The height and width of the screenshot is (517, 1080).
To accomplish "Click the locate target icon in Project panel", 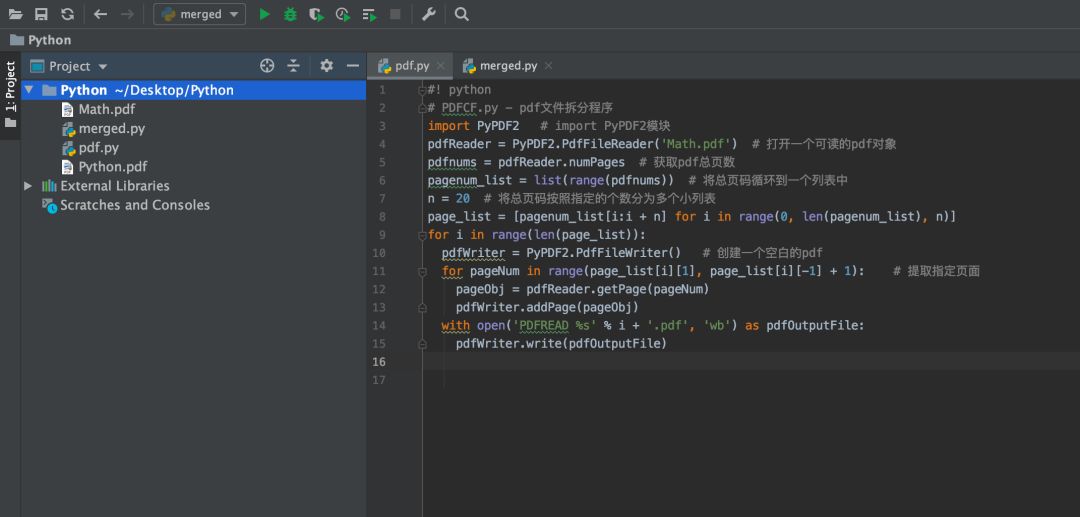I will [267, 66].
